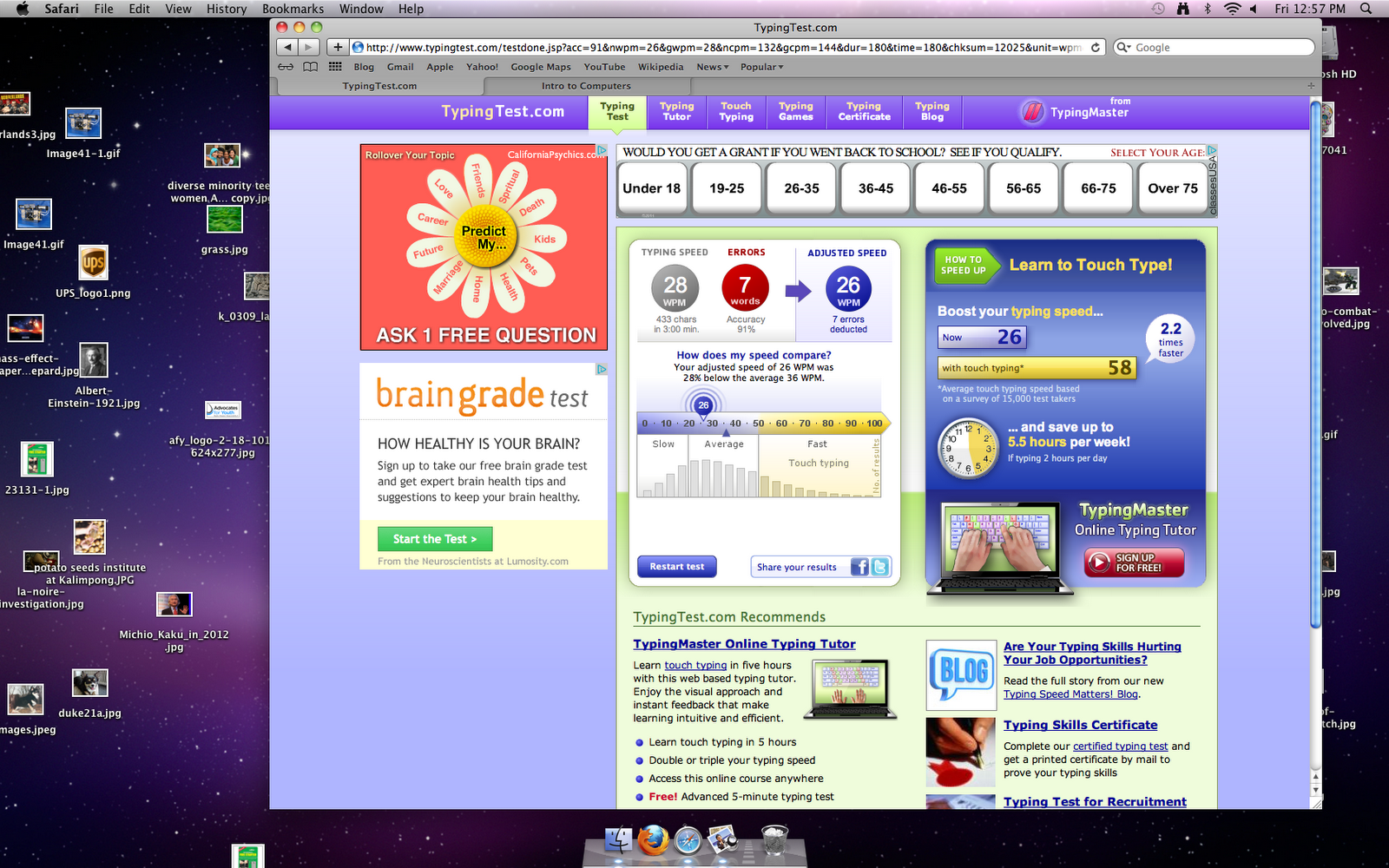Click the 26 WPM marker on speed scale
This screenshot has height=868, width=1389.
(703, 405)
